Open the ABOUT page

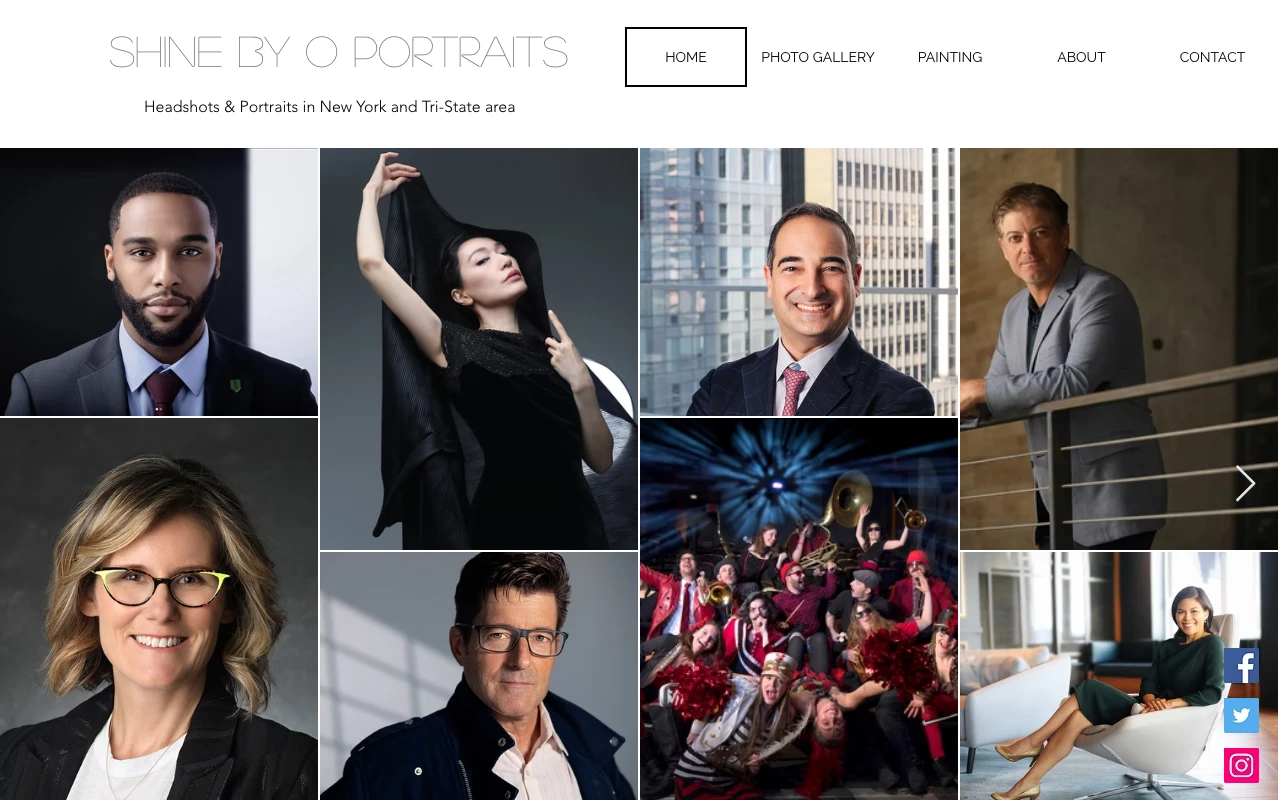click(1081, 57)
